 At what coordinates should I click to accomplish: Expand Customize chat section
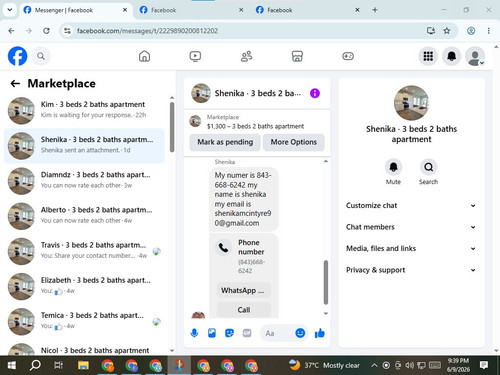tap(411, 206)
